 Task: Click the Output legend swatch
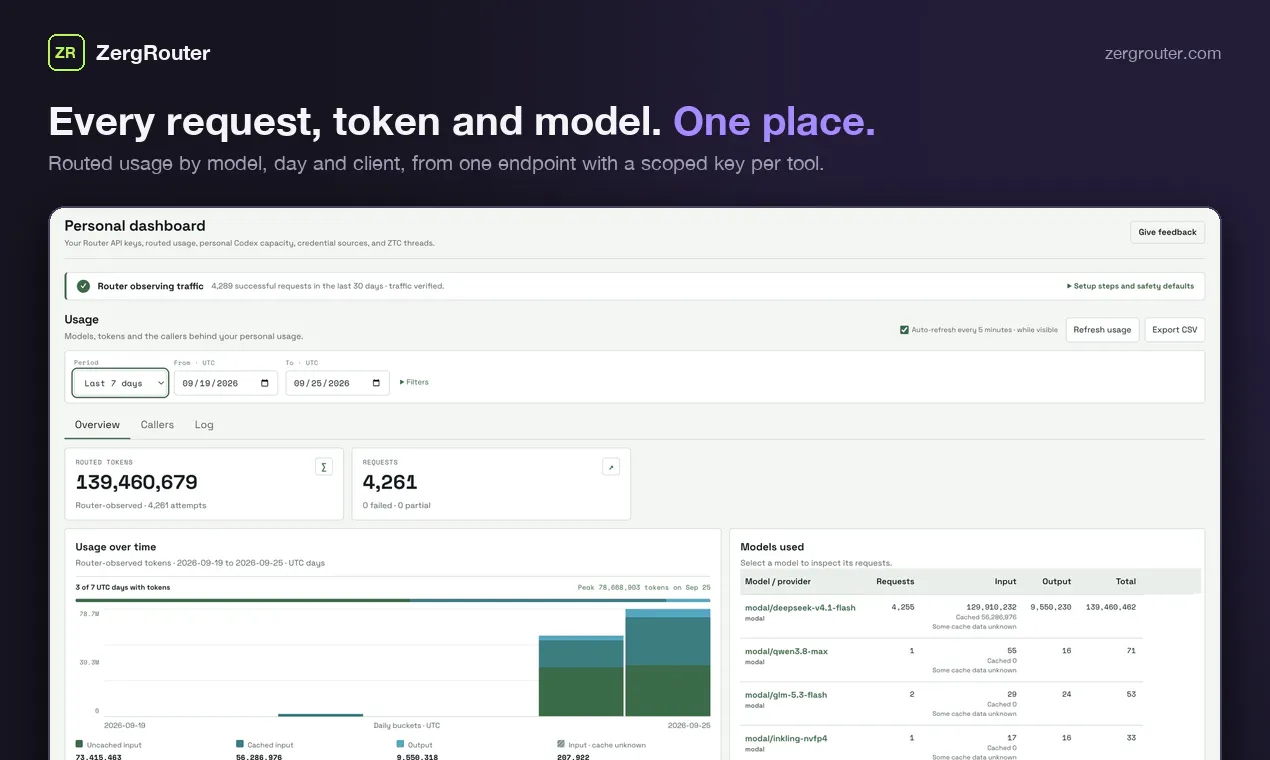pyautogui.click(x=400, y=744)
